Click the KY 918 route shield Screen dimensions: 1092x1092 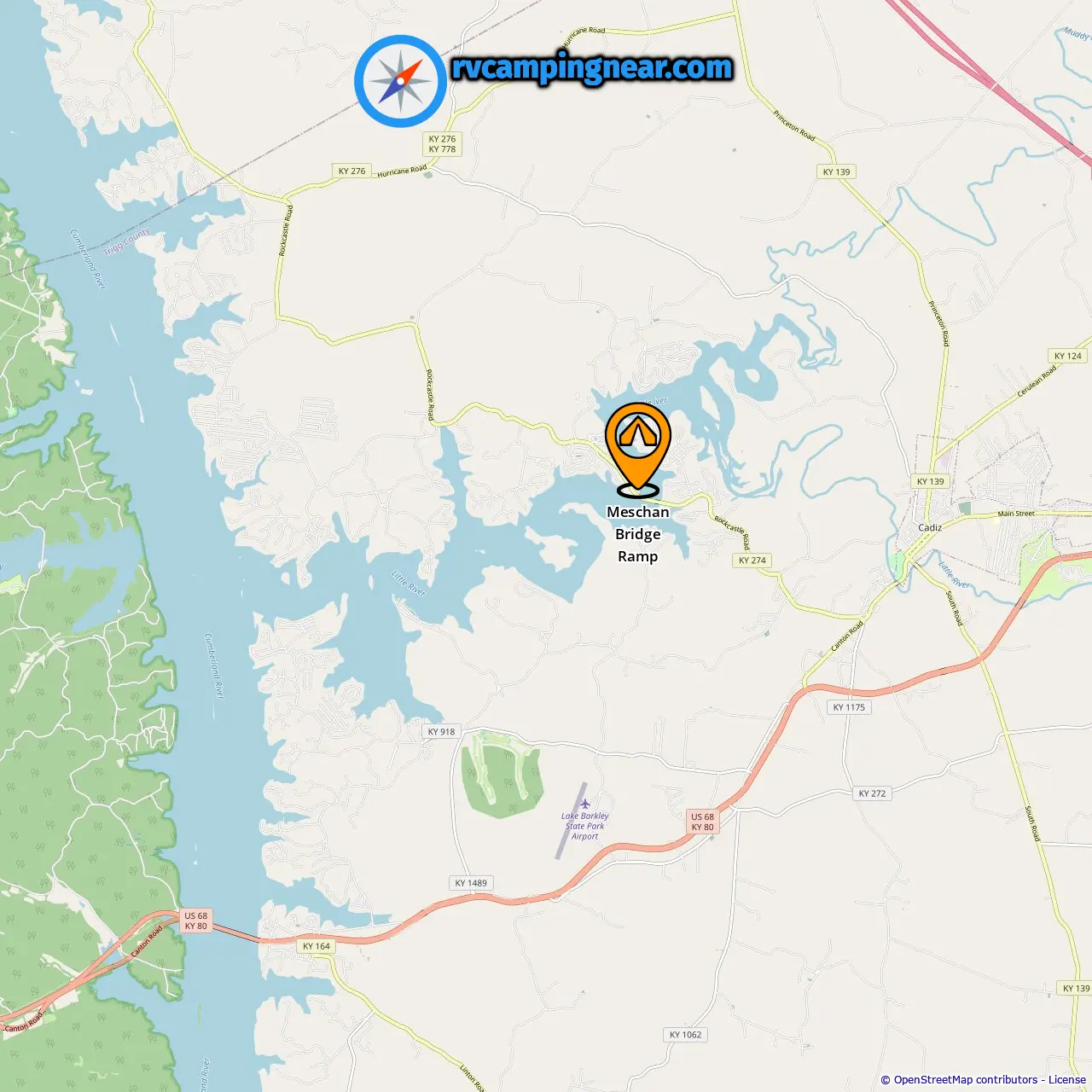(x=442, y=731)
